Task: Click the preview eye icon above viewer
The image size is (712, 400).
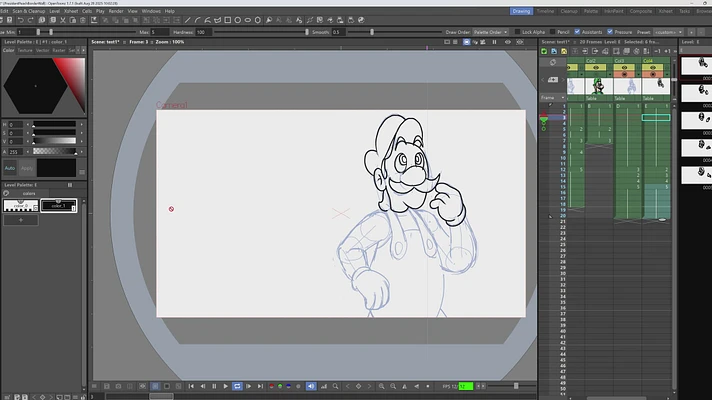Action: (x=508, y=42)
